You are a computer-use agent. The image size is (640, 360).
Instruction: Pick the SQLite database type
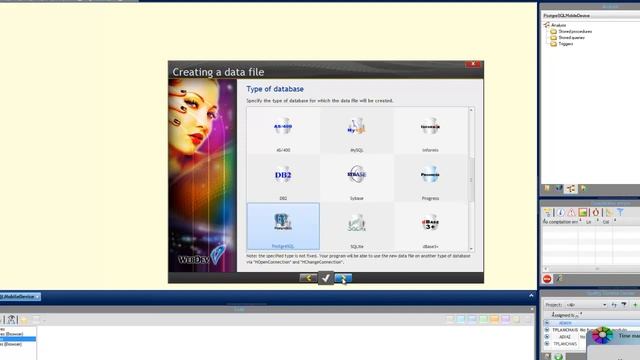click(x=356, y=227)
